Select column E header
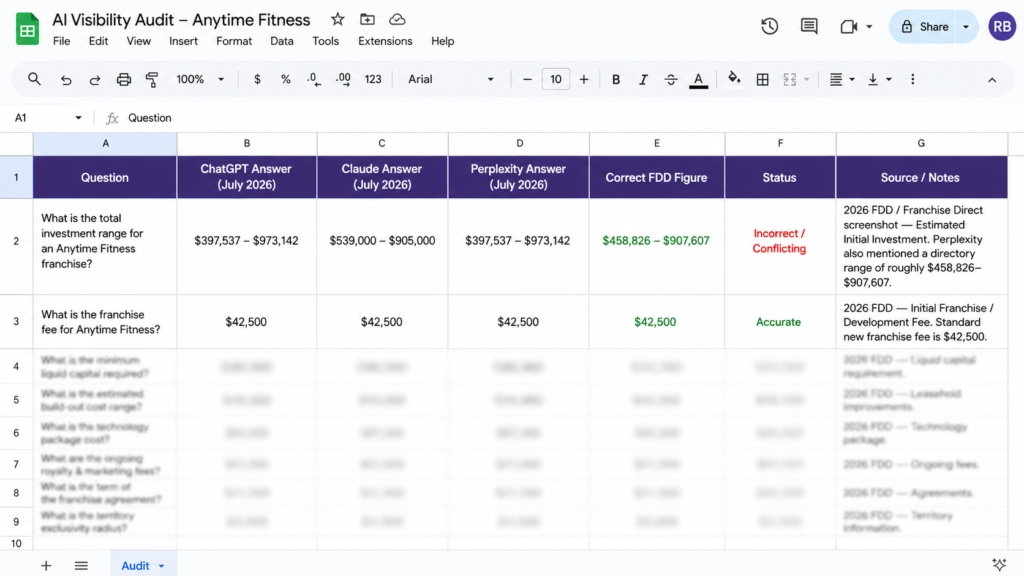 coord(657,143)
